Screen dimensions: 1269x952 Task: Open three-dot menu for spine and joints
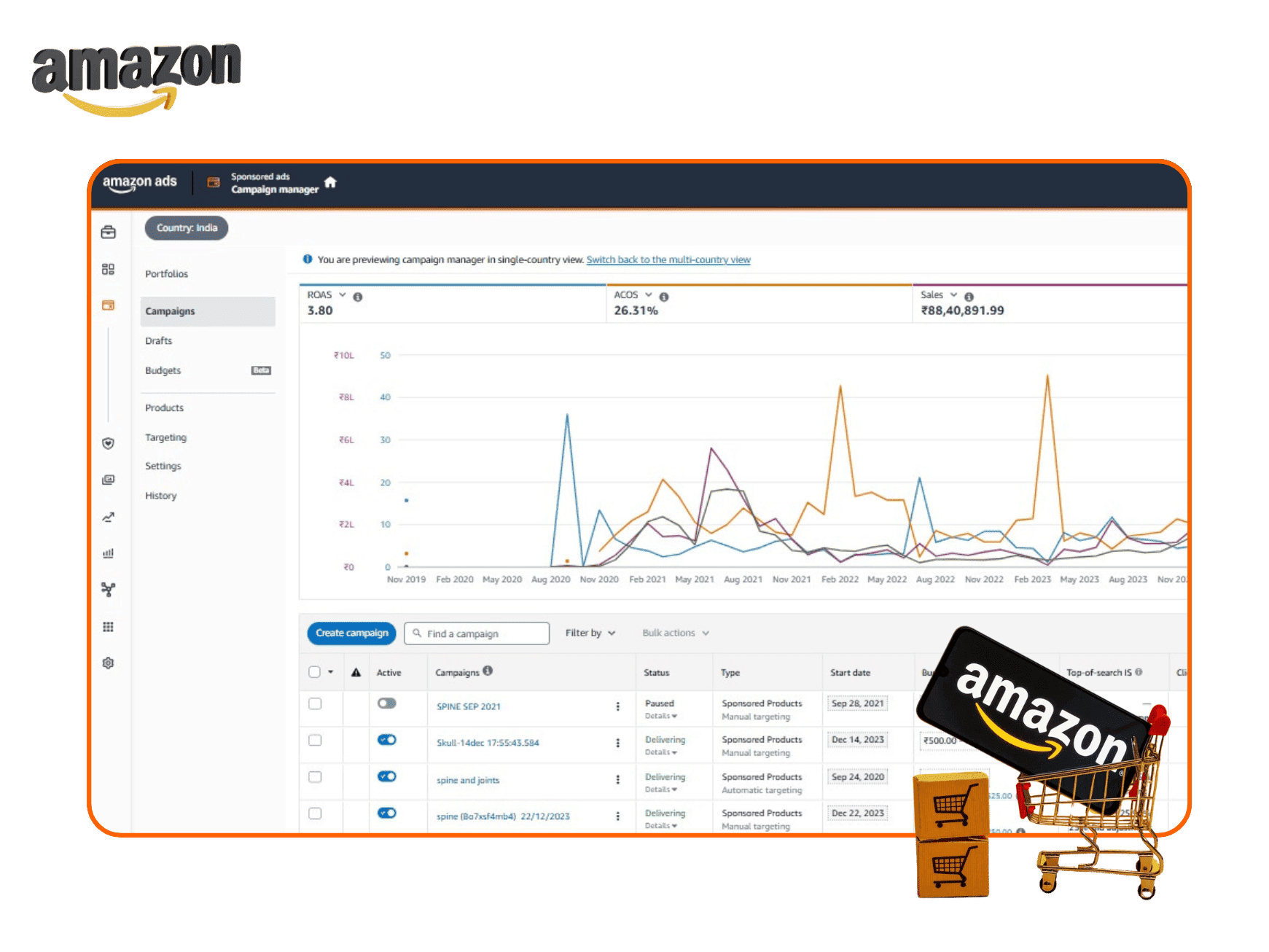tap(618, 779)
